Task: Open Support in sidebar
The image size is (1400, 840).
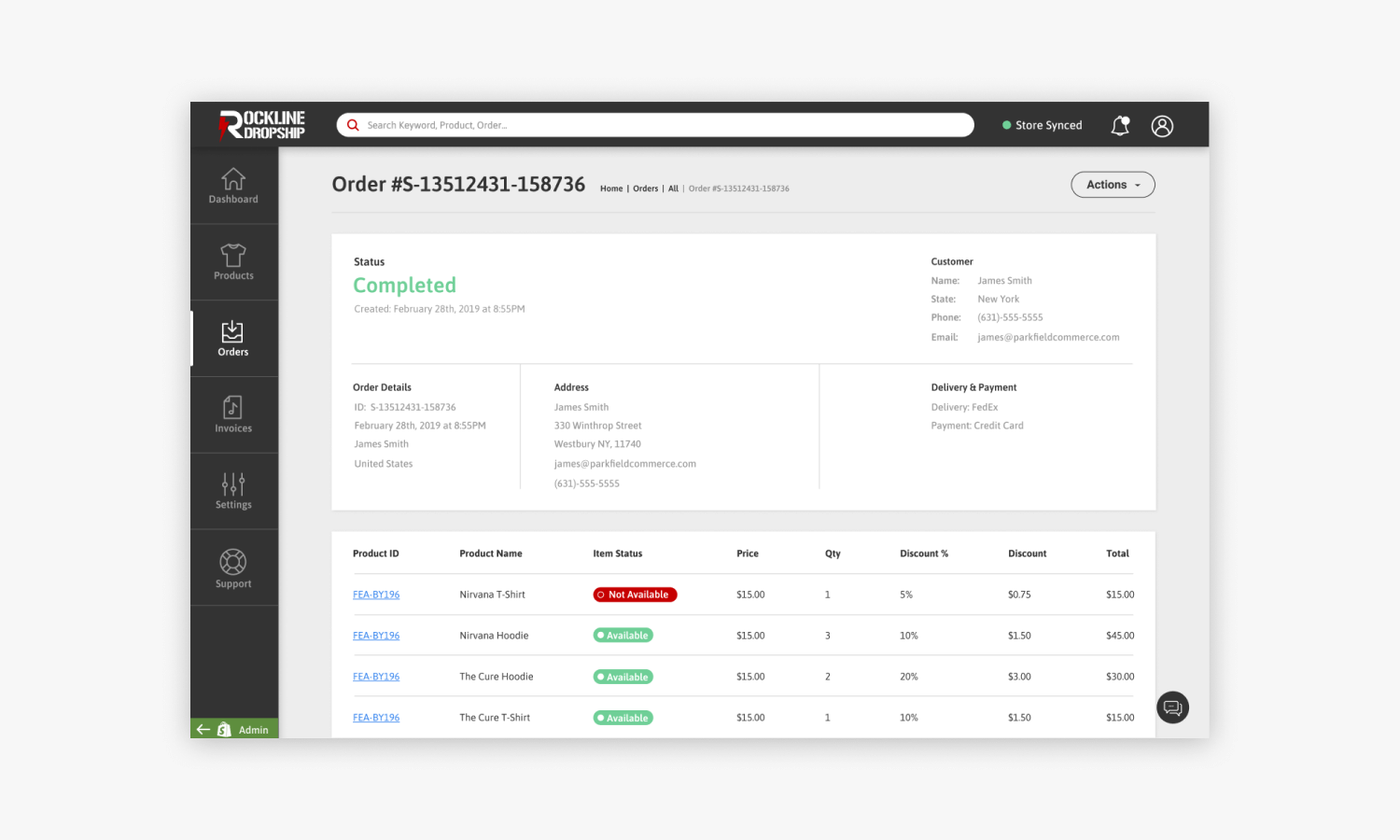Action: 233,567
